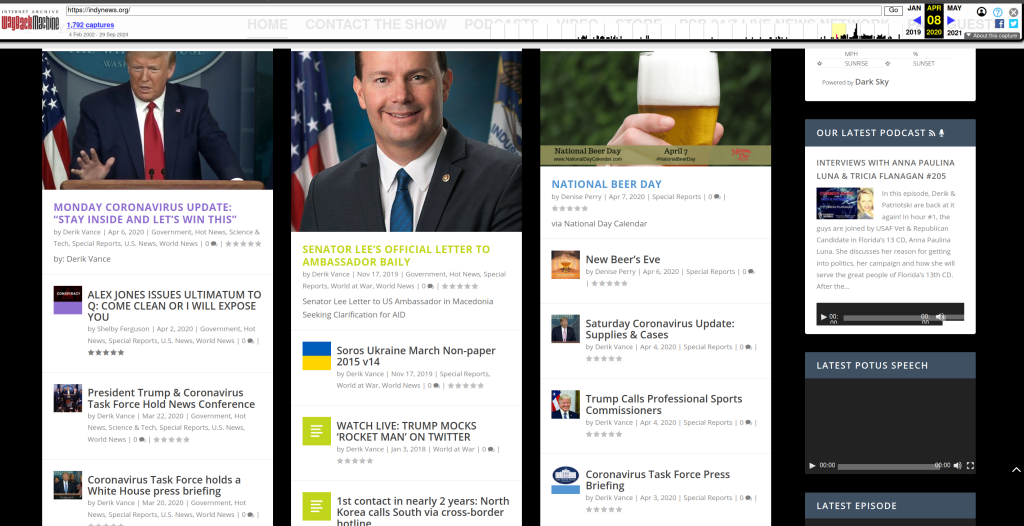The image size is (1024, 526).
Task: Click the Go button beside the URL
Action: click(893, 10)
